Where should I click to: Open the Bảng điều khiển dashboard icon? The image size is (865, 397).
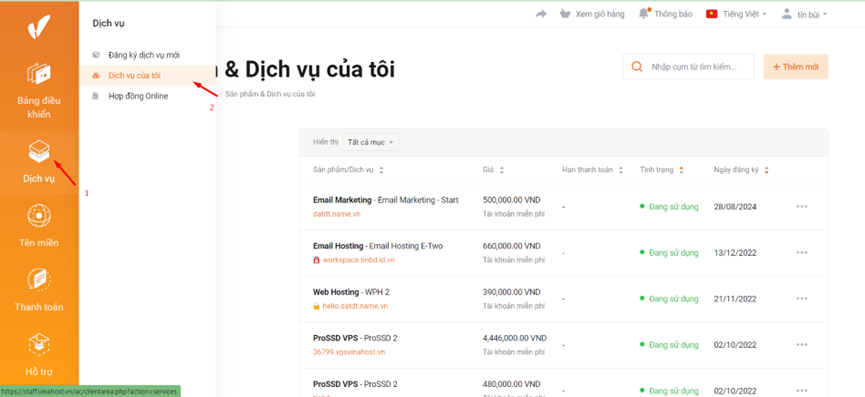[39, 74]
